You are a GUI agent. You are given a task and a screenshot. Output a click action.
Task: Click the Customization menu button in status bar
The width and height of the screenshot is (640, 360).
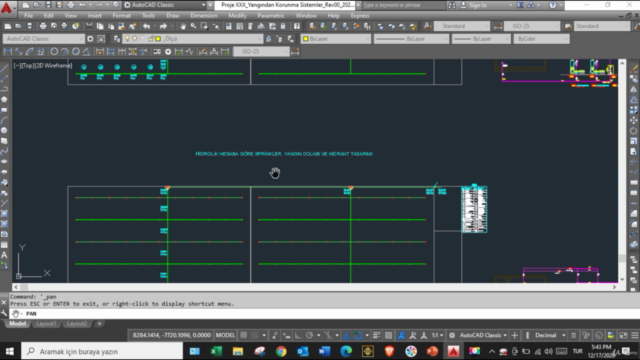click(x=635, y=336)
